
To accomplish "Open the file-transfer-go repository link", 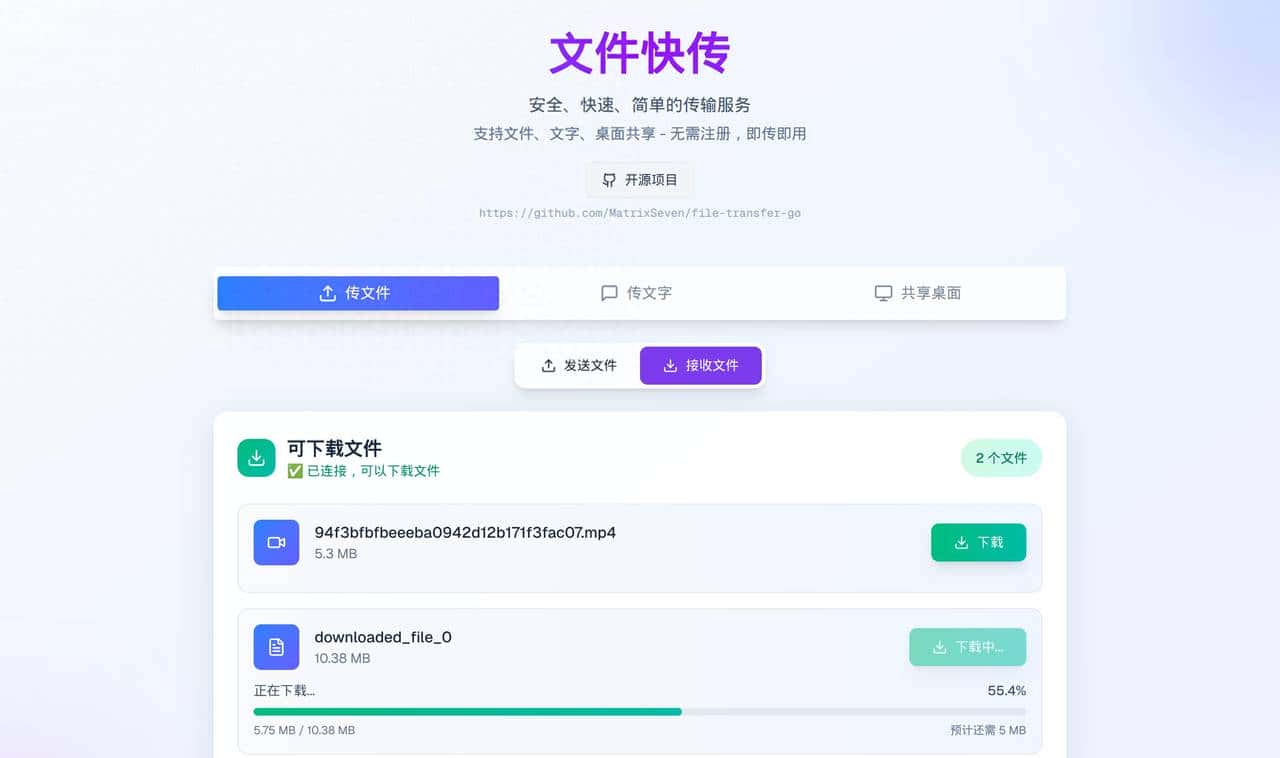I will (640, 212).
